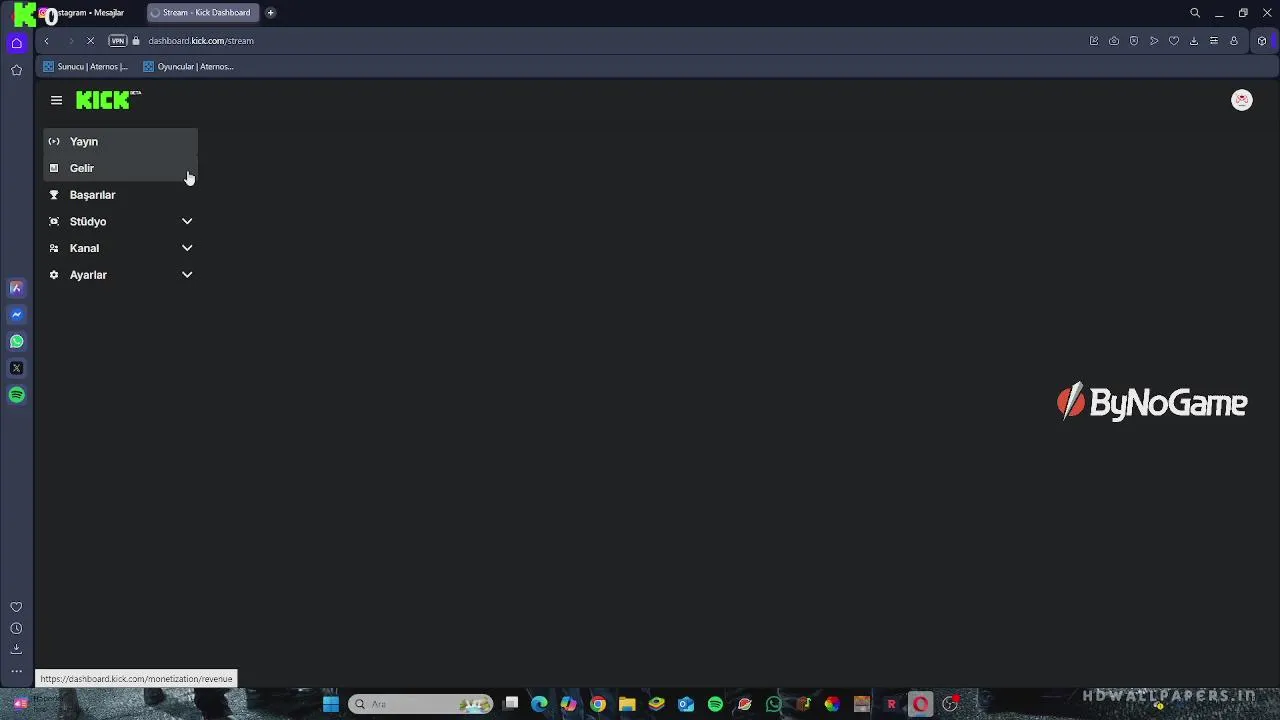Open downloads in Opera sidebar
Image resolution: width=1280 pixels, height=720 pixels.
[16, 650]
